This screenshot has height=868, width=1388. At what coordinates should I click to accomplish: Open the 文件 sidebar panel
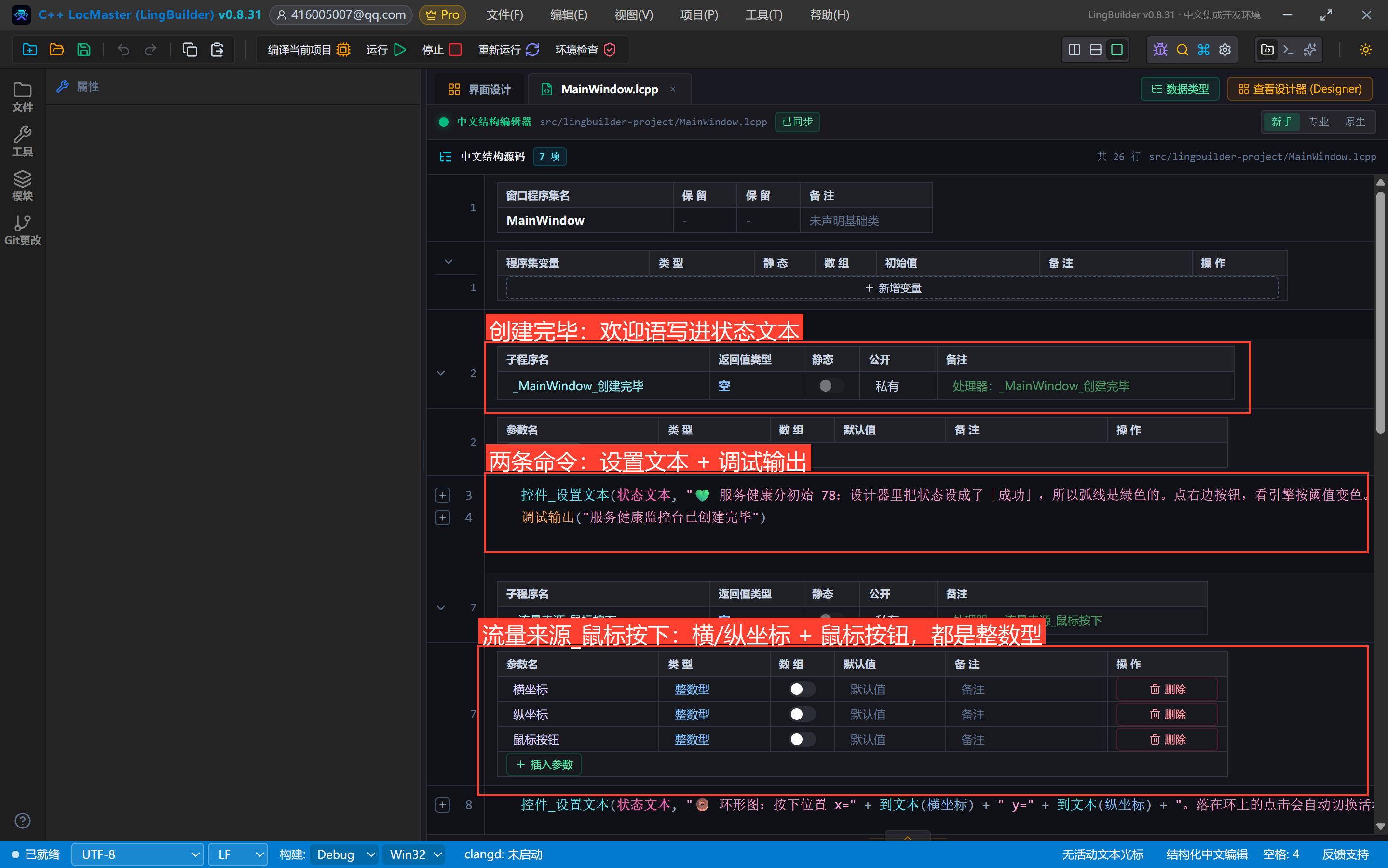(x=22, y=97)
